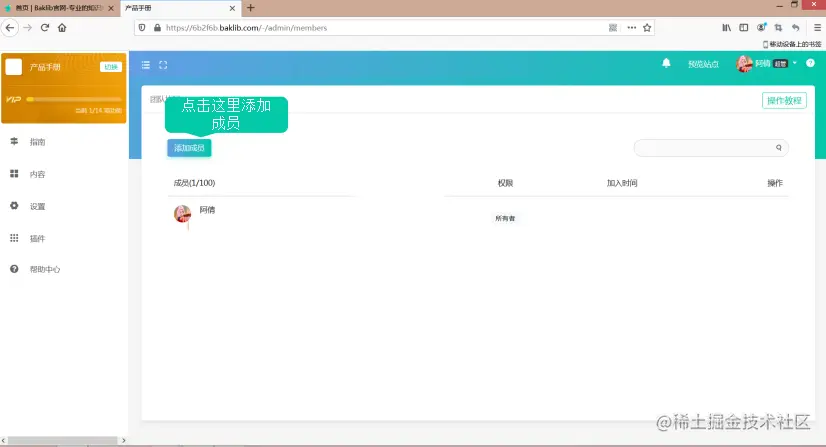Open tracking protection shield icon
Image resolution: width=826 pixels, height=447 pixels.
click(x=142, y=27)
